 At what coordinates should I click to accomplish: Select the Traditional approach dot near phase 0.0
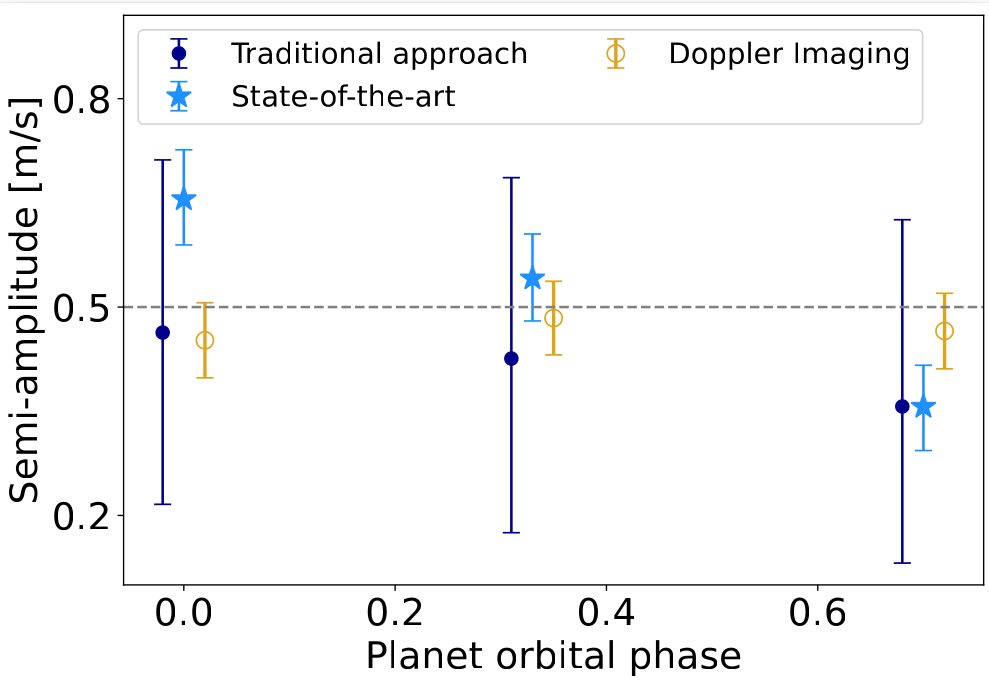163,332
